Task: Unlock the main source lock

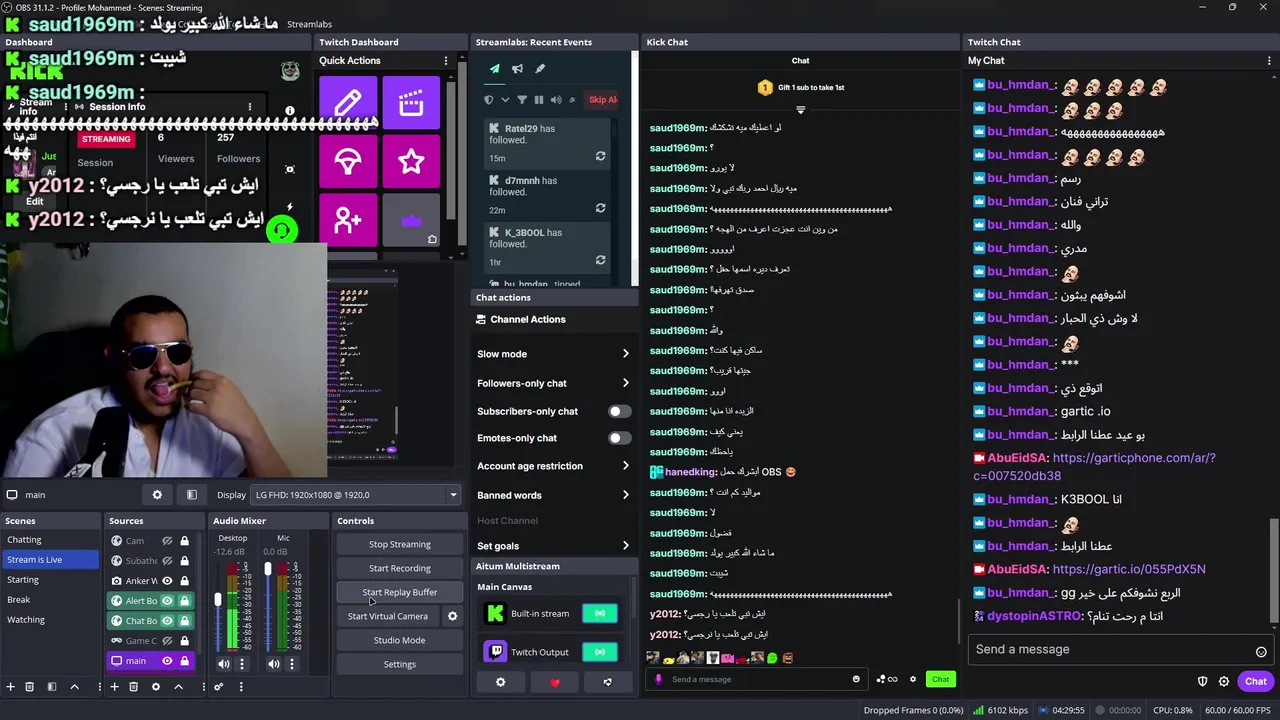Action: [x=184, y=661]
